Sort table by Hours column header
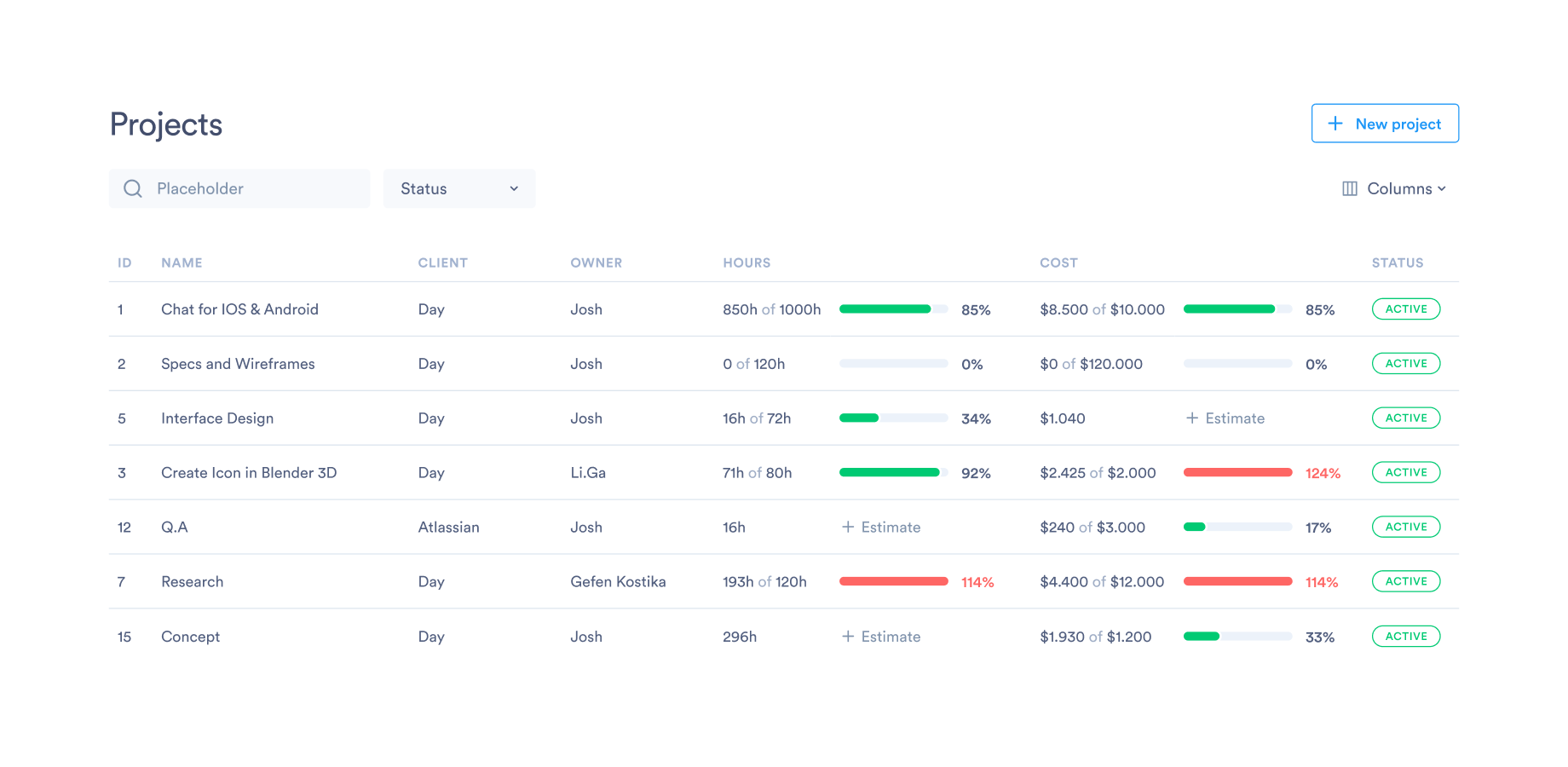Image resolution: width=1568 pixels, height=767 pixels. (747, 262)
